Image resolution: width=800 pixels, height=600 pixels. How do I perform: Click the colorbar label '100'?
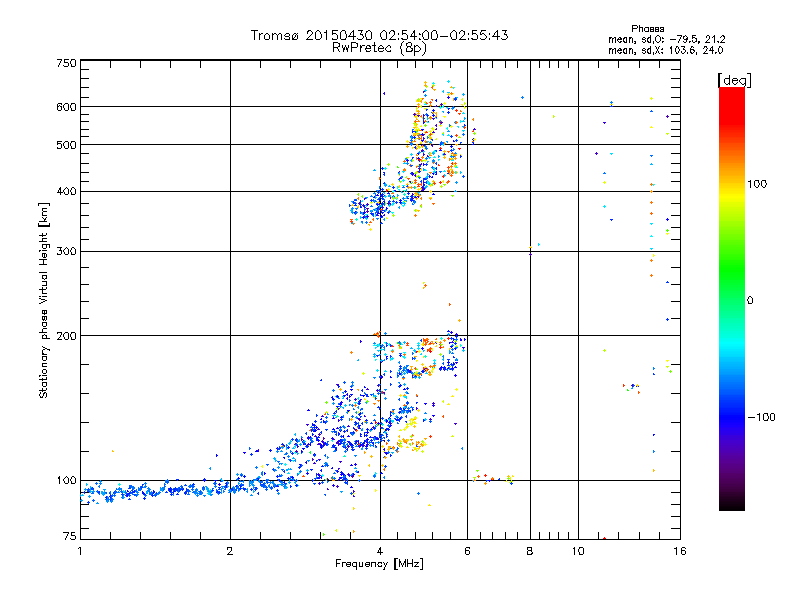tap(757, 184)
